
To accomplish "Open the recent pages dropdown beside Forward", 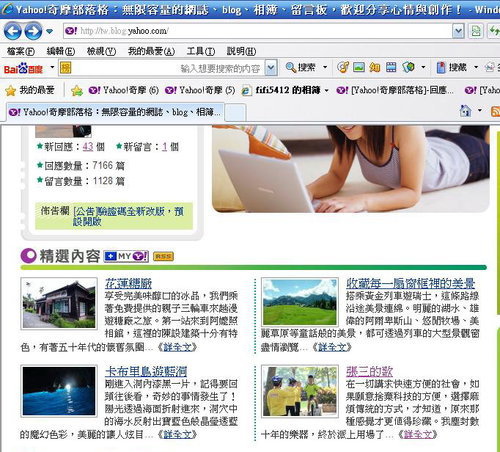I will [x=50, y=32].
